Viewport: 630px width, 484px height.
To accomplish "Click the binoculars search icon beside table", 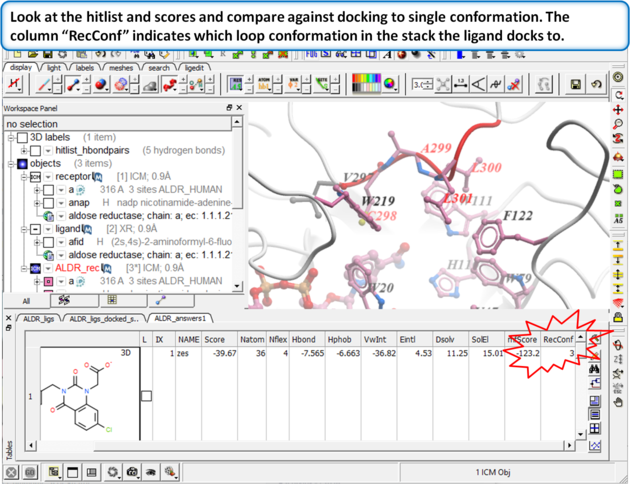I will (594, 369).
